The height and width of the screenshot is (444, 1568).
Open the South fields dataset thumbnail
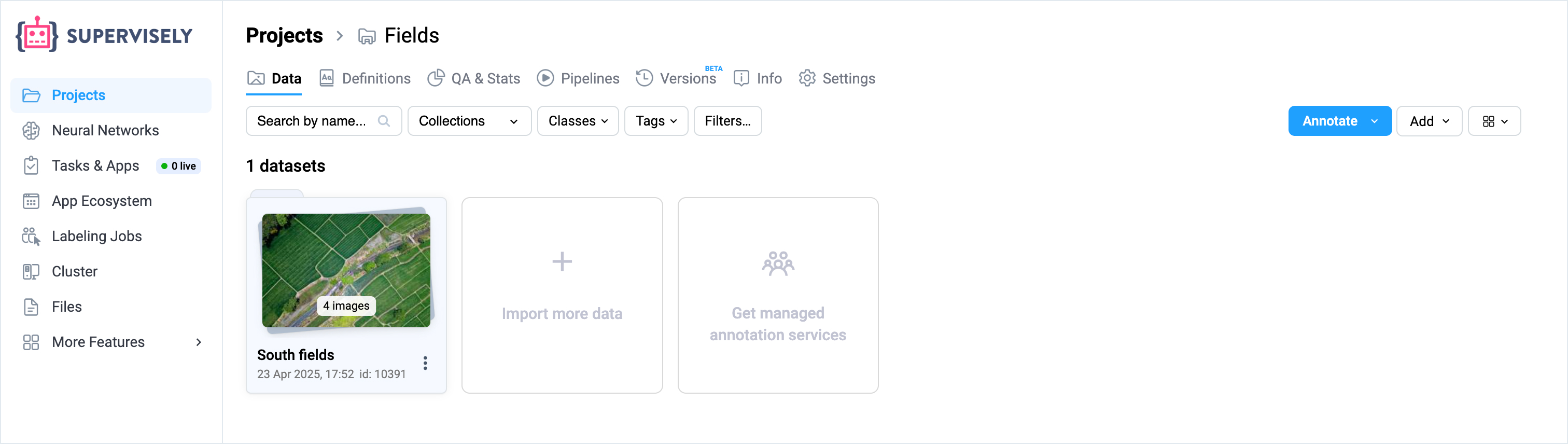click(346, 270)
